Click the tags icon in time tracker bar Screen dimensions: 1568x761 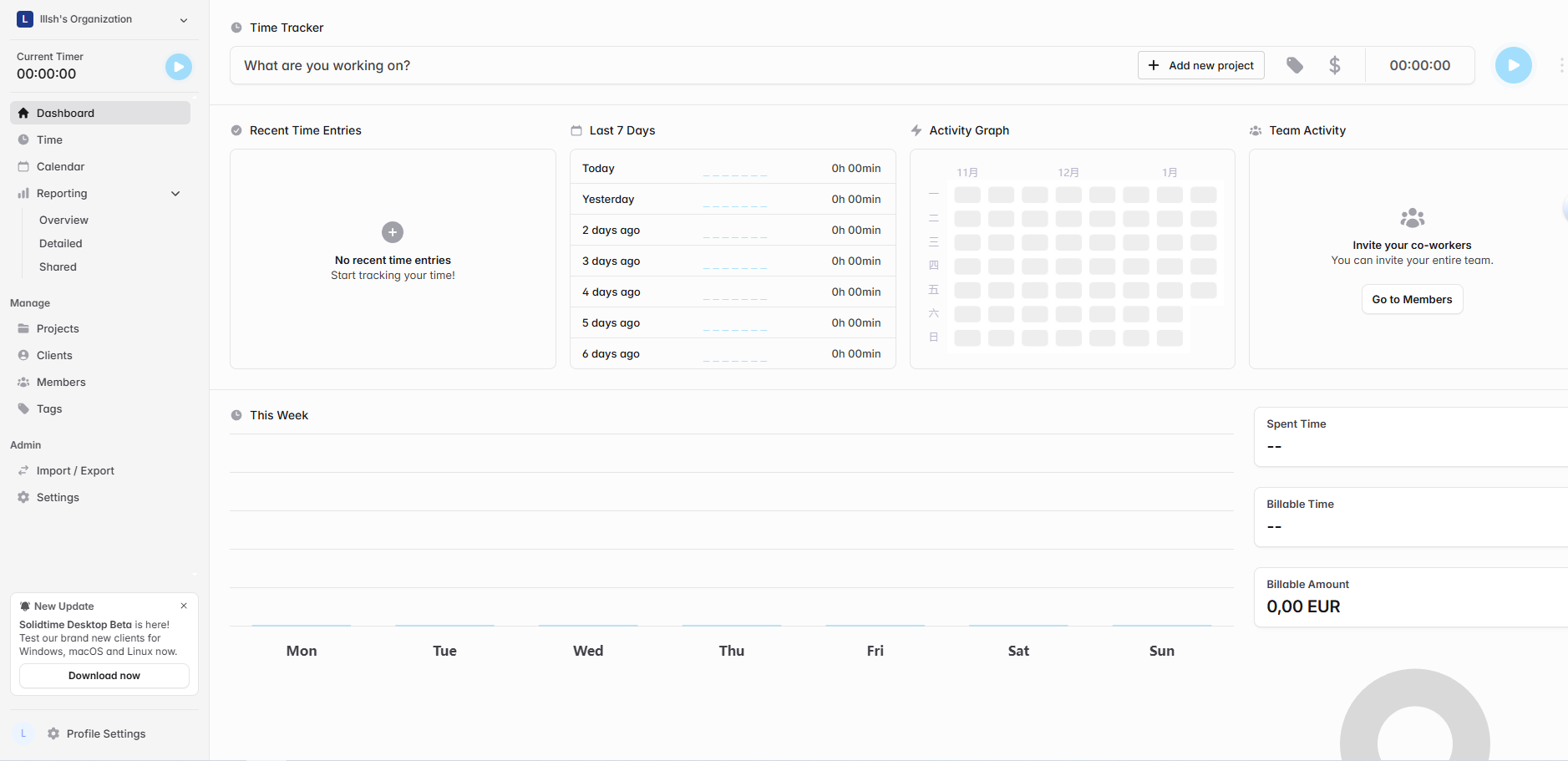tap(1295, 65)
